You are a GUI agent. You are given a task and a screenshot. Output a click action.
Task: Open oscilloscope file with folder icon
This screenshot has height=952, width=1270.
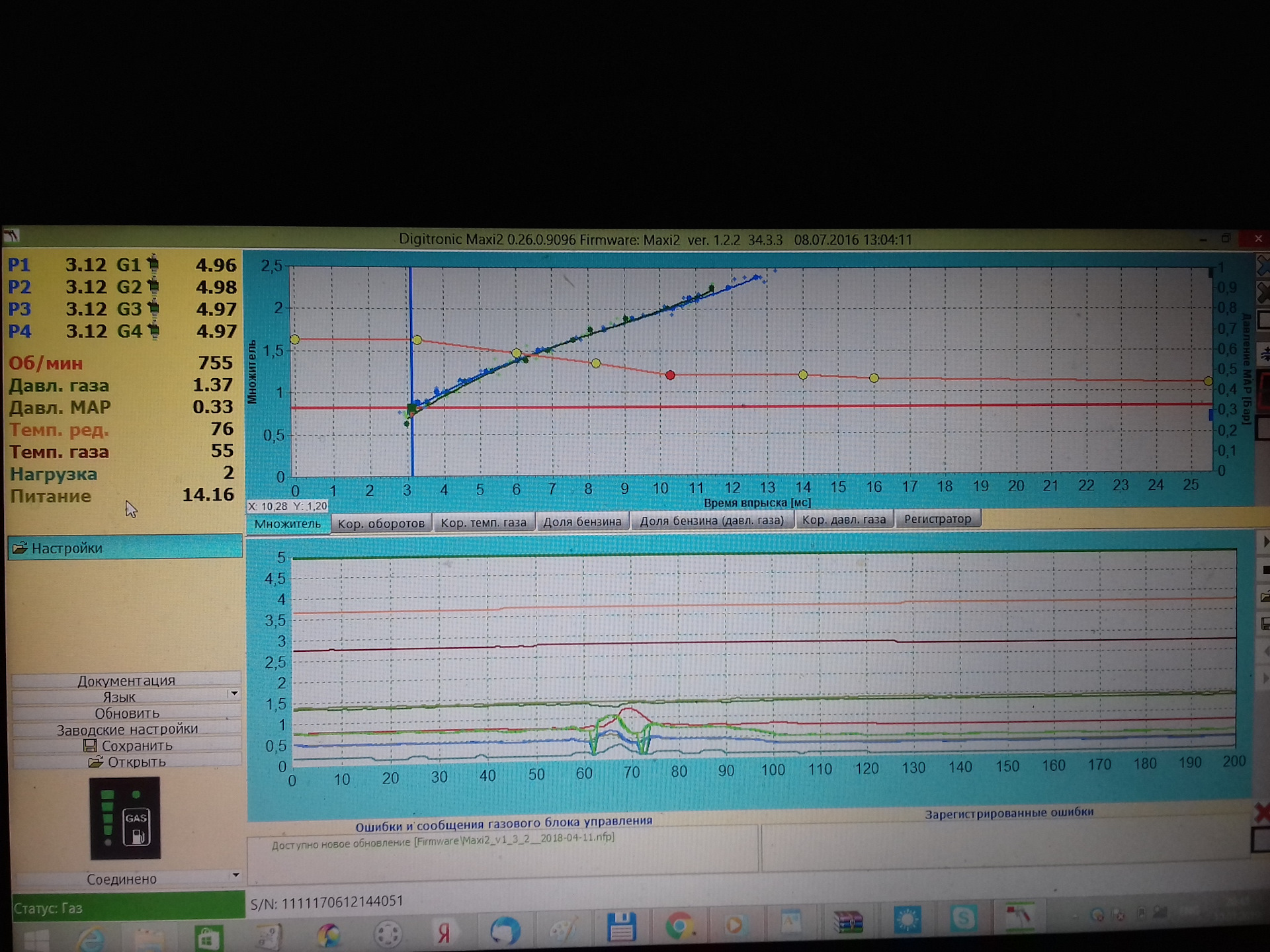click(x=1265, y=597)
